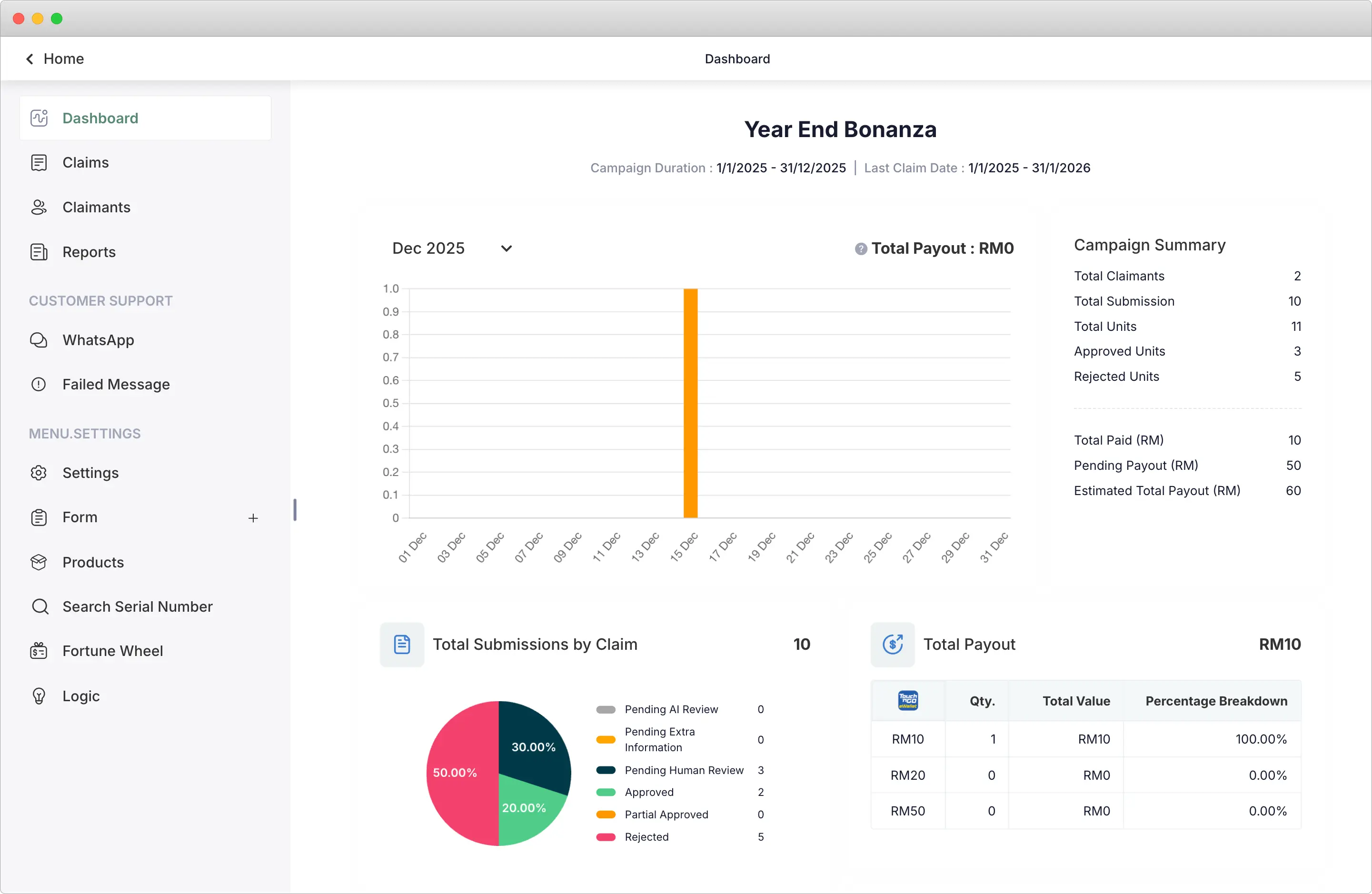Image resolution: width=1372 pixels, height=894 pixels.
Task: Click the Settings gear icon
Action: pyautogui.click(x=38, y=473)
